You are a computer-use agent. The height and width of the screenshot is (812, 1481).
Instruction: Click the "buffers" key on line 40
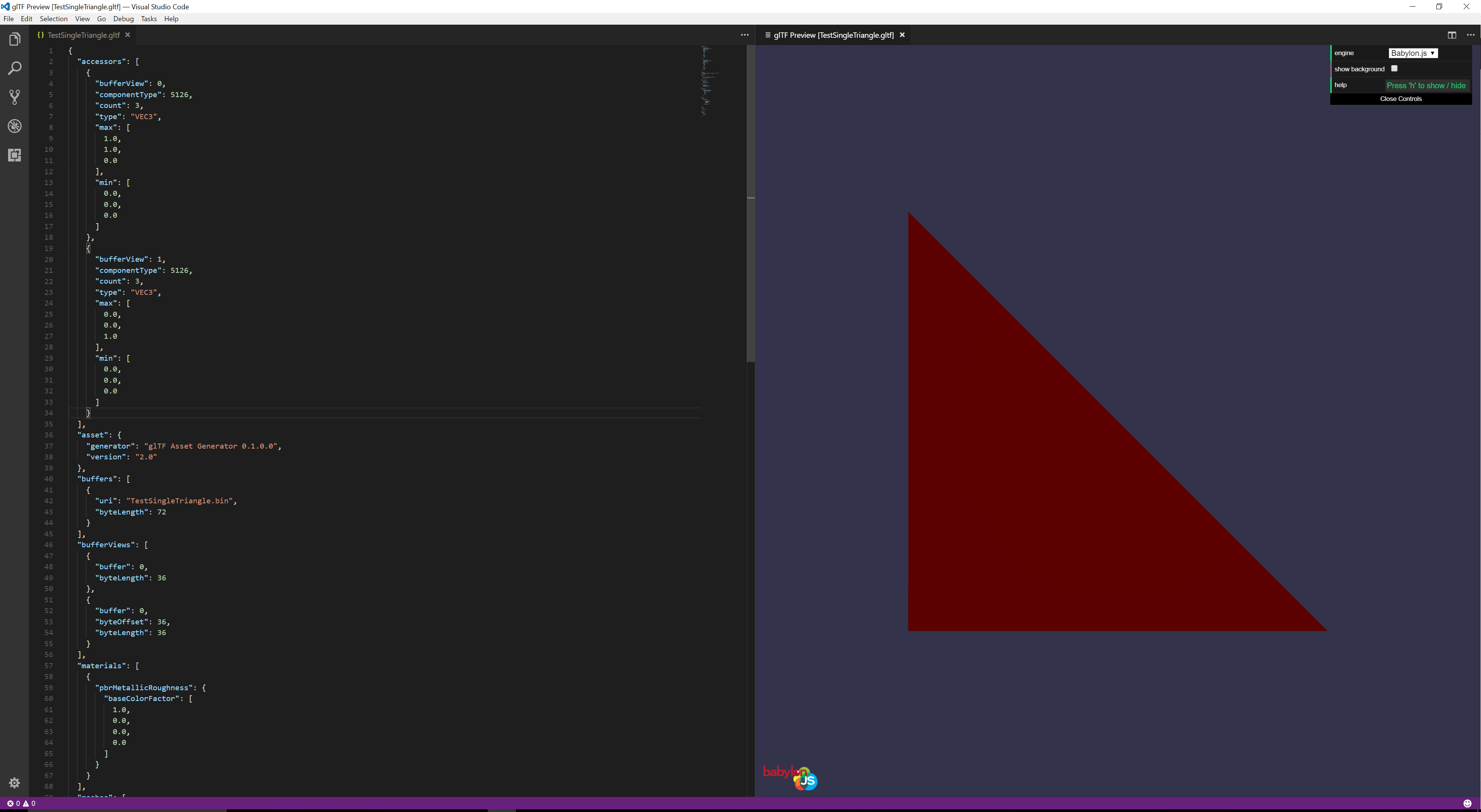(97, 479)
